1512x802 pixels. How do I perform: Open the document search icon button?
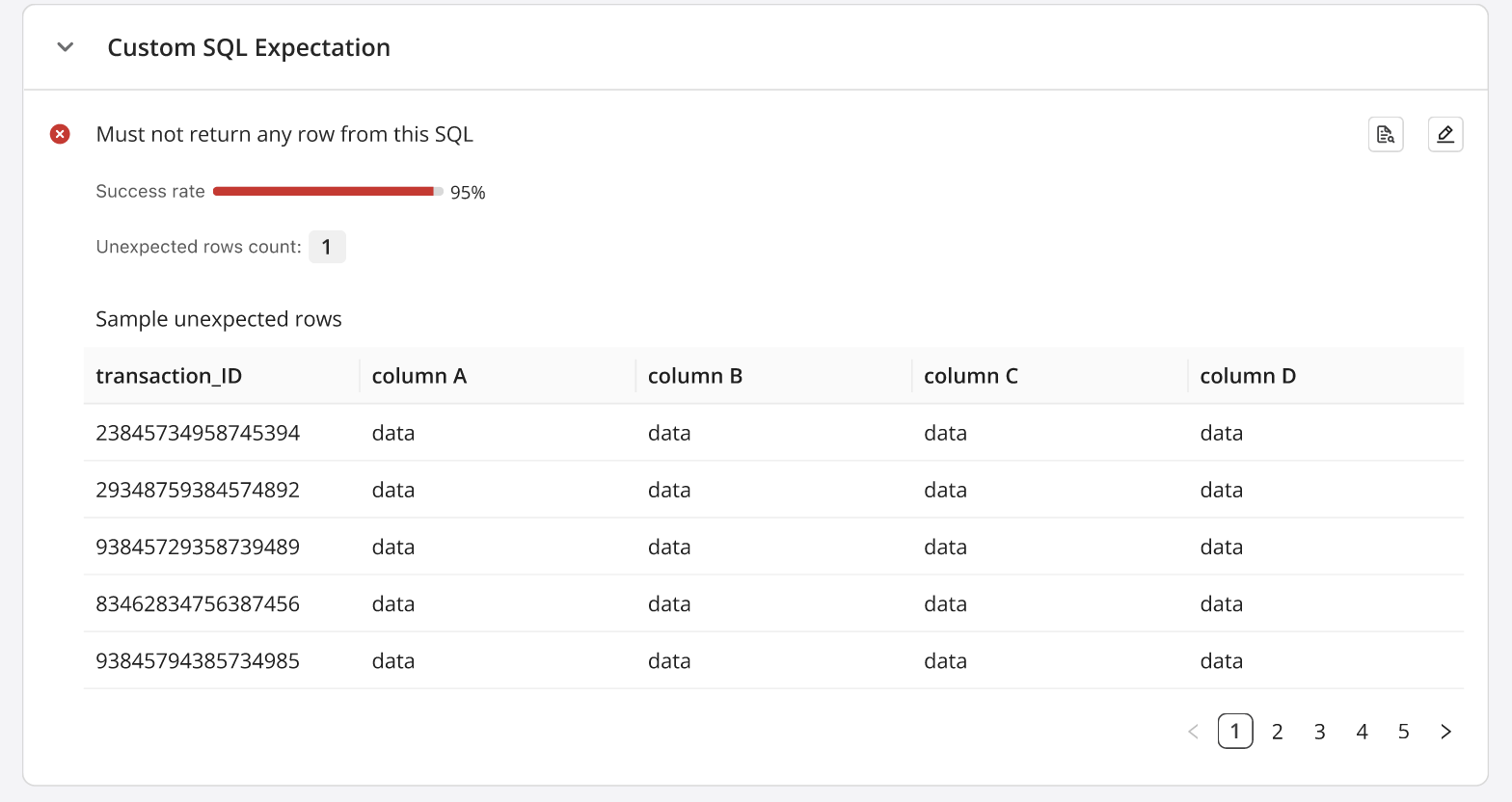tap(1386, 135)
